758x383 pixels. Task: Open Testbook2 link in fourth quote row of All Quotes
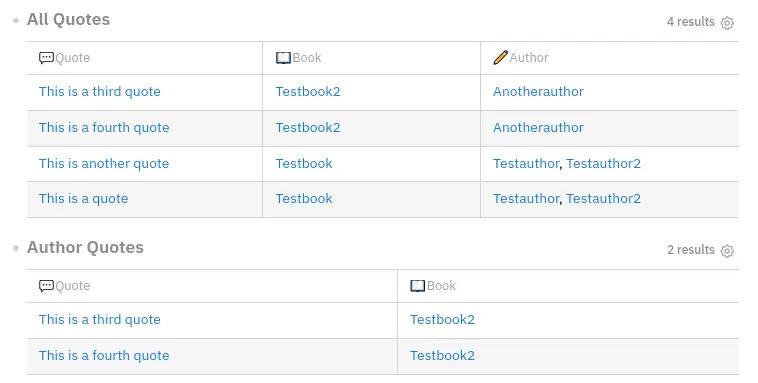308,128
